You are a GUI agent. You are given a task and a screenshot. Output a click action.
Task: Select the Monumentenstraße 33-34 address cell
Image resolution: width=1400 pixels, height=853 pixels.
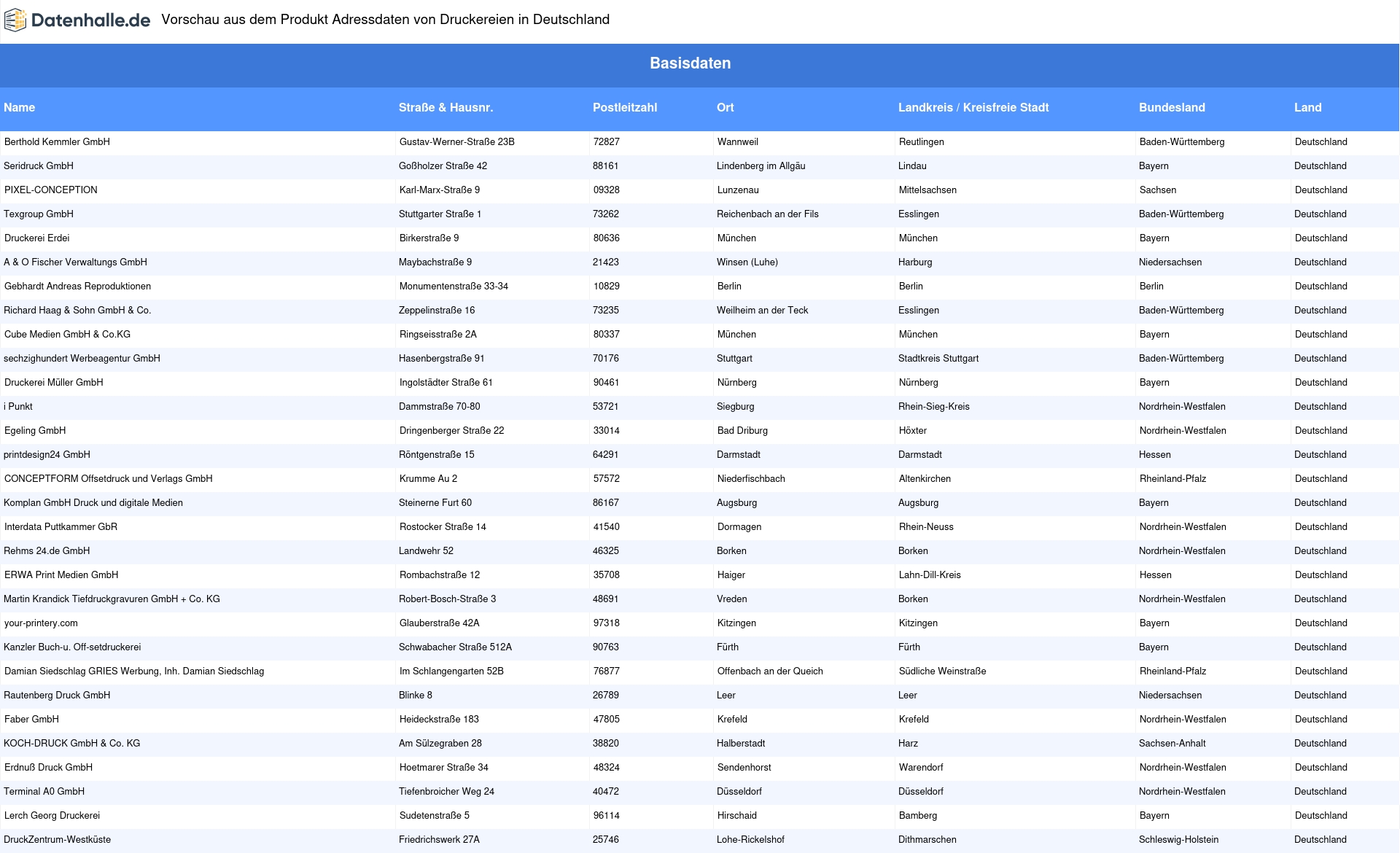(454, 287)
